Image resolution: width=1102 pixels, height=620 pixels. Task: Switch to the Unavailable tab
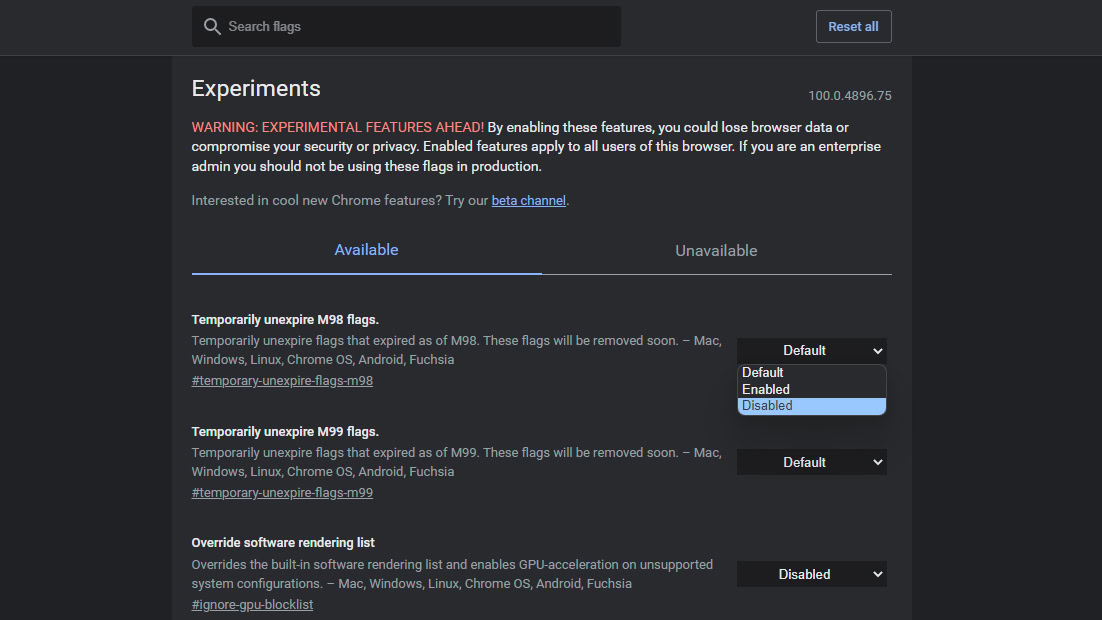[716, 251]
